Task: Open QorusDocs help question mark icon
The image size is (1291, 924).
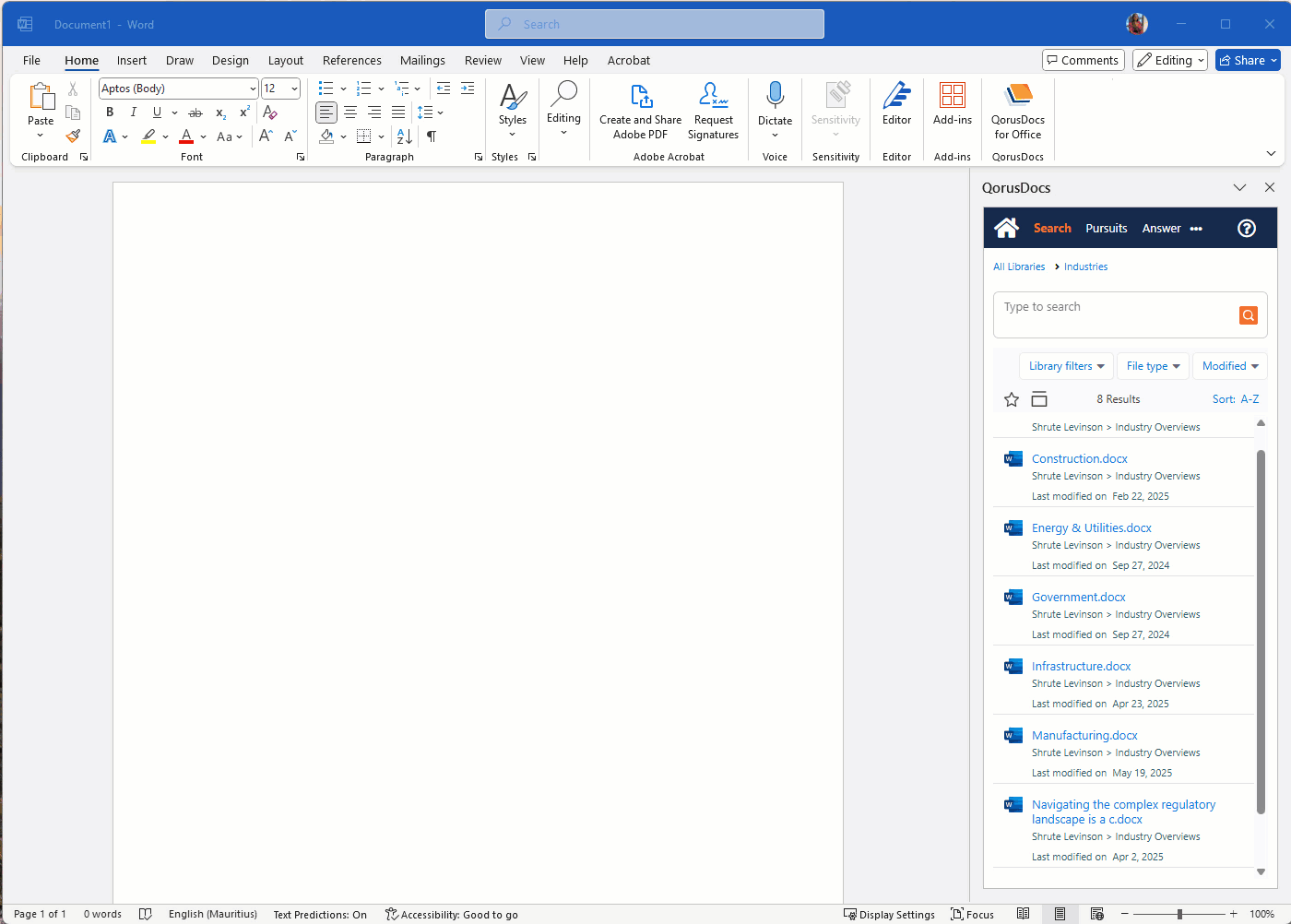Action: pos(1246,229)
